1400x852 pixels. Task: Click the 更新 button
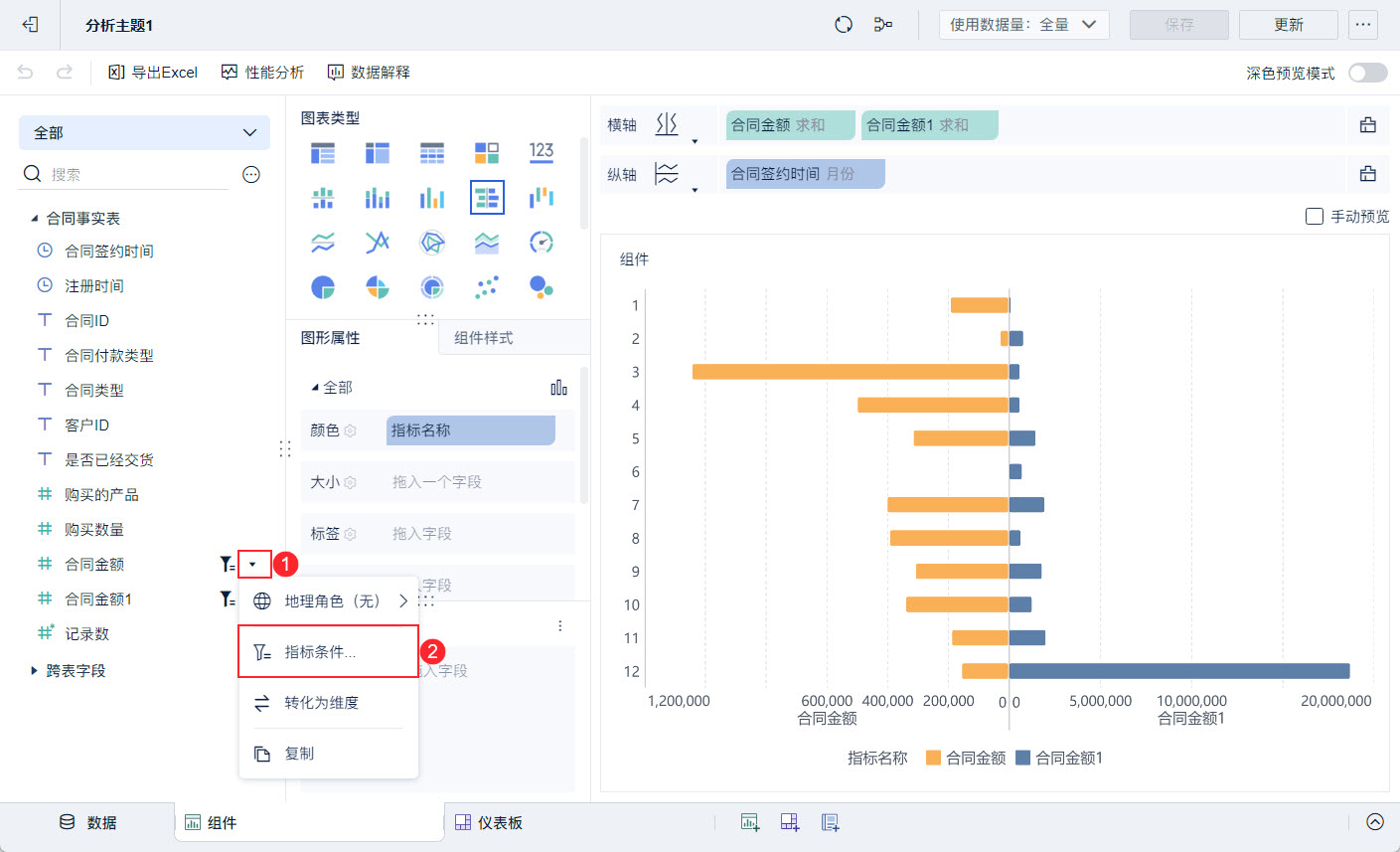1289,25
